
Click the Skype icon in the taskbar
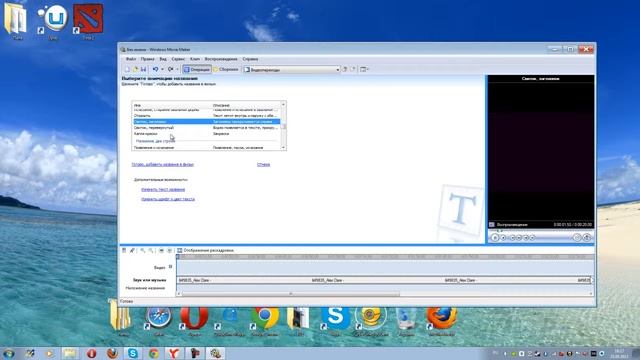[133, 353]
